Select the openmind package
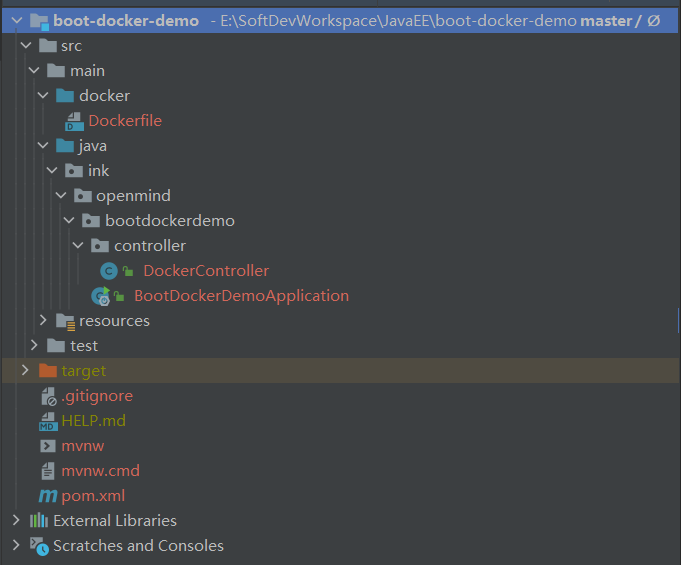The width and height of the screenshot is (681, 565). coord(133,195)
